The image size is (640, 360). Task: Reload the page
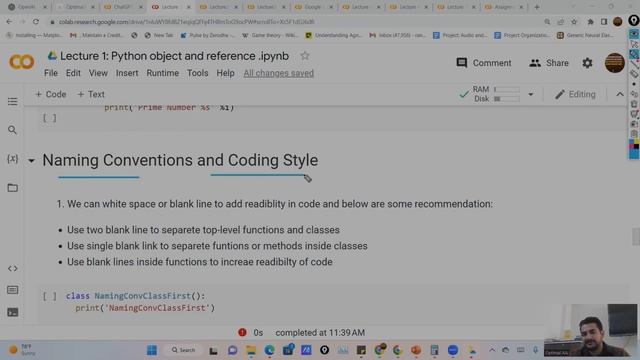click(x=36, y=22)
